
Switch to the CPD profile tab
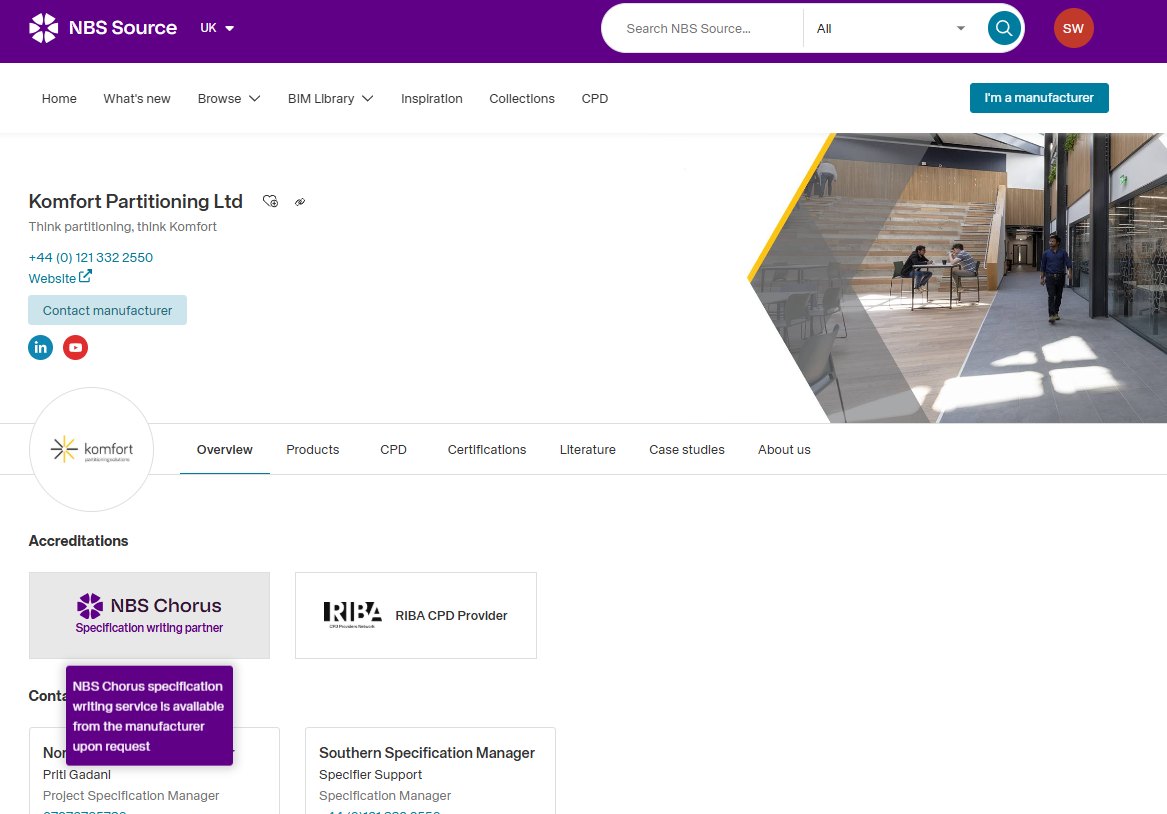pyautogui.click(x=393, y=449)
